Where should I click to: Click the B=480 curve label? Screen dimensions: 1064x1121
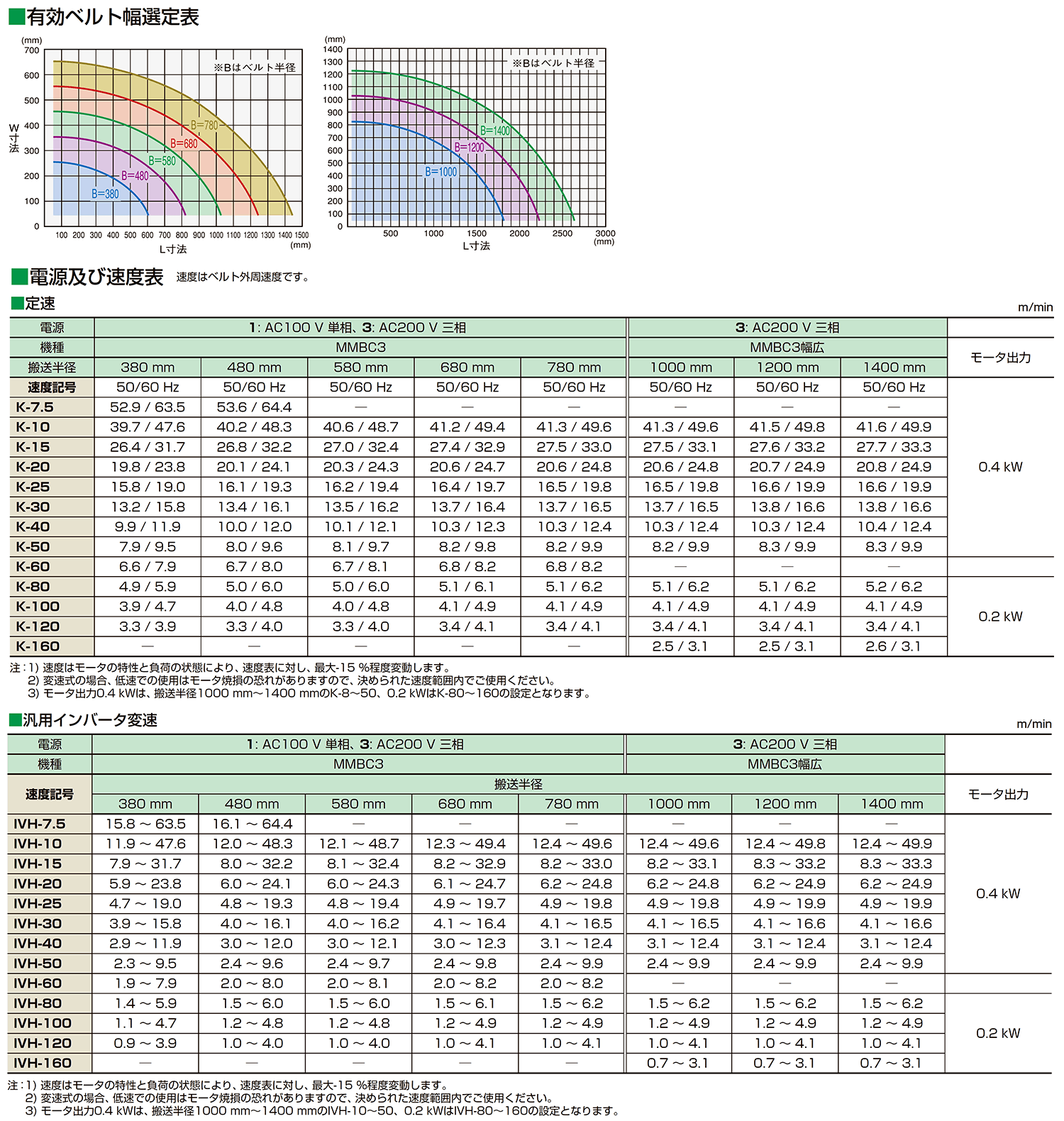(x=135, y=176)
